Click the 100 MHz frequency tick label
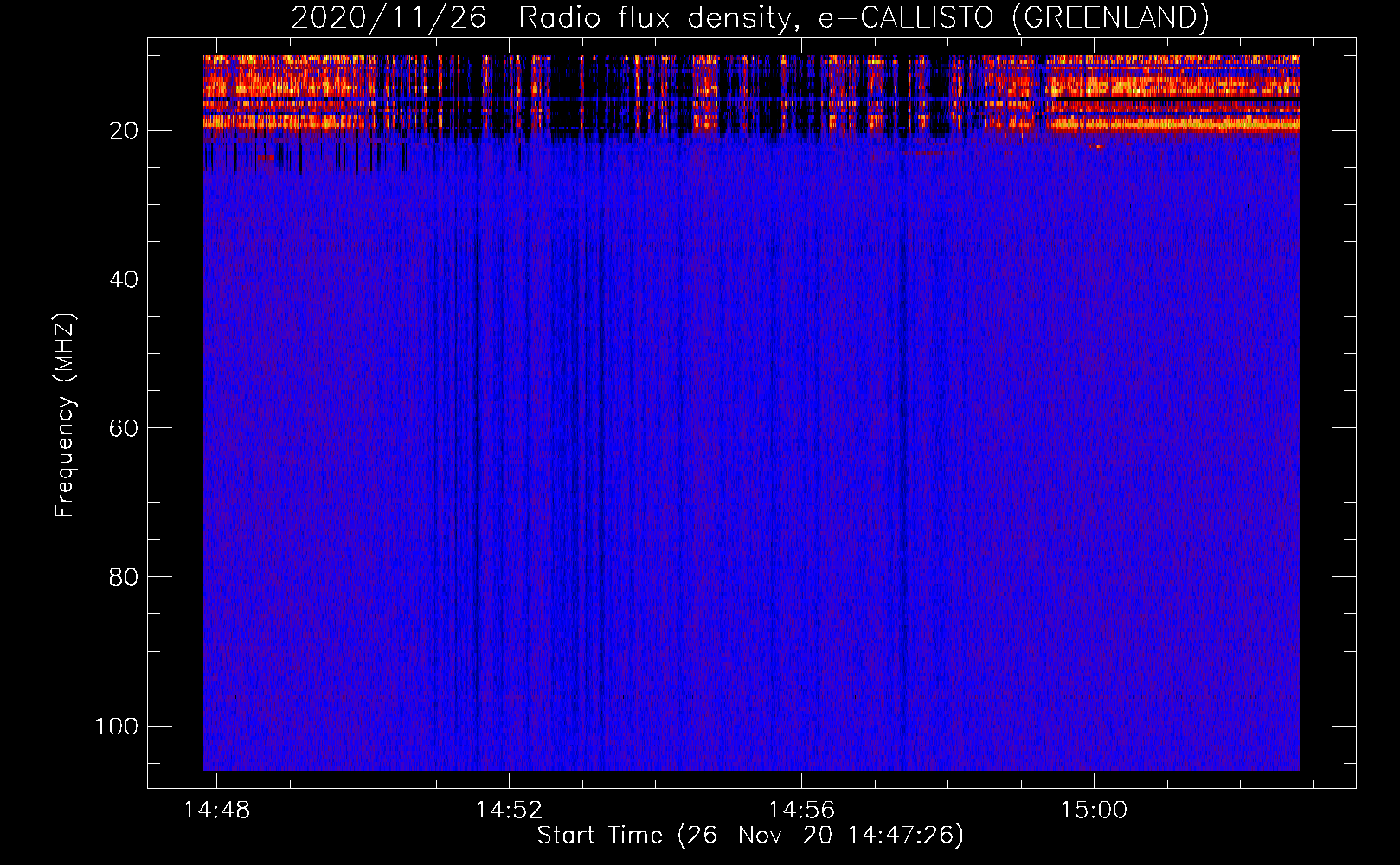Viewport: 1400px width, 865px height. (117, 726)
